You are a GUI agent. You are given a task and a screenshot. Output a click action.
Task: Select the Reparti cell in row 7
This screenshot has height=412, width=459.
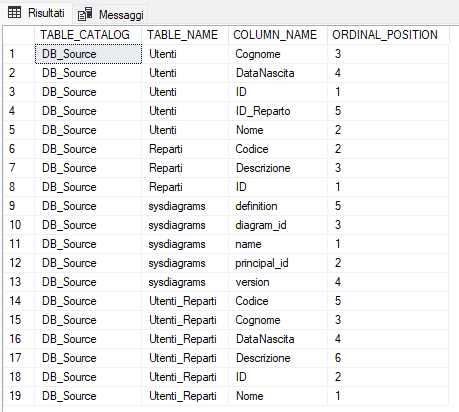pos(185,168)
